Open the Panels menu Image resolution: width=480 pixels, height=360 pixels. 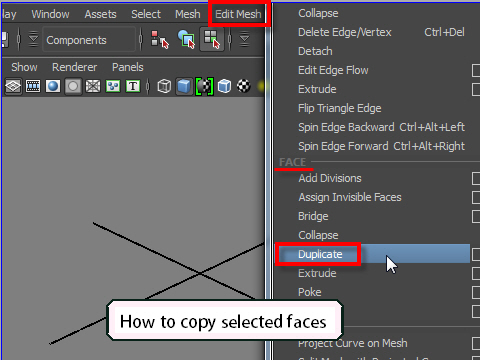coord(128,67)
